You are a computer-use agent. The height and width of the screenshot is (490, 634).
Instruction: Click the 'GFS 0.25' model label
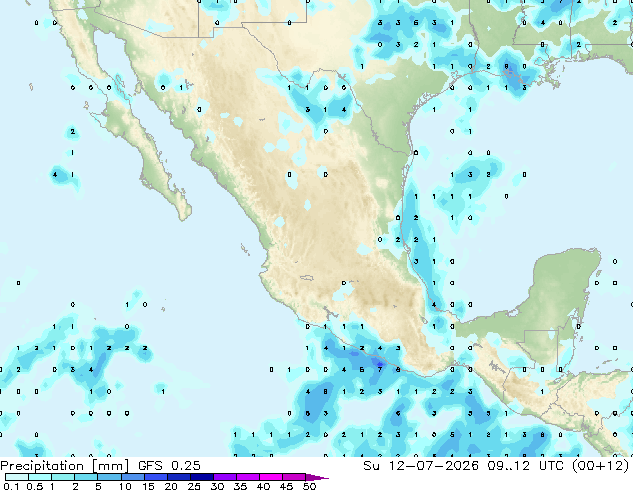(169, 465)
